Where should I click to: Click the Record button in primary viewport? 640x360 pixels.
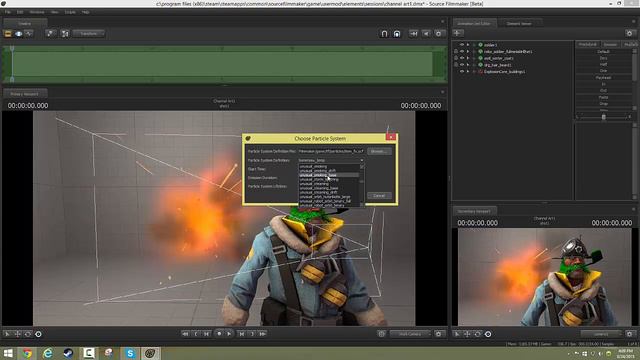pyautogui.click(x=219, y=334)
